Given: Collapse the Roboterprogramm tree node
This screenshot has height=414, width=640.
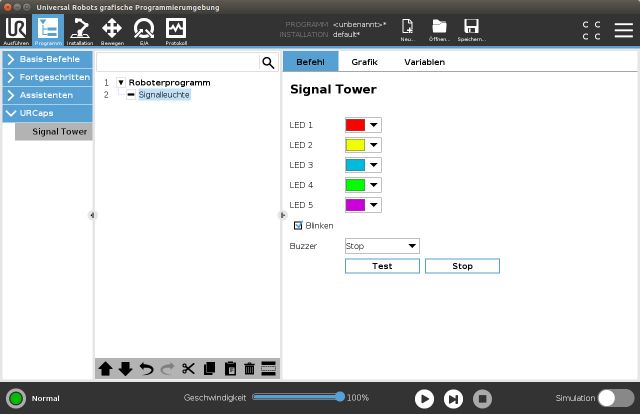Looking at the screenshot, I should [x=121, y=82].
